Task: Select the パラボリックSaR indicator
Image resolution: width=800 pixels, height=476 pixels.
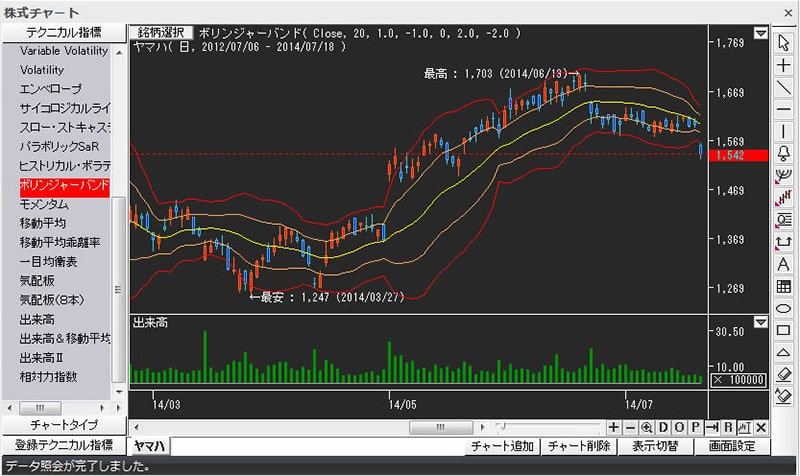Action: pos(59,146)
